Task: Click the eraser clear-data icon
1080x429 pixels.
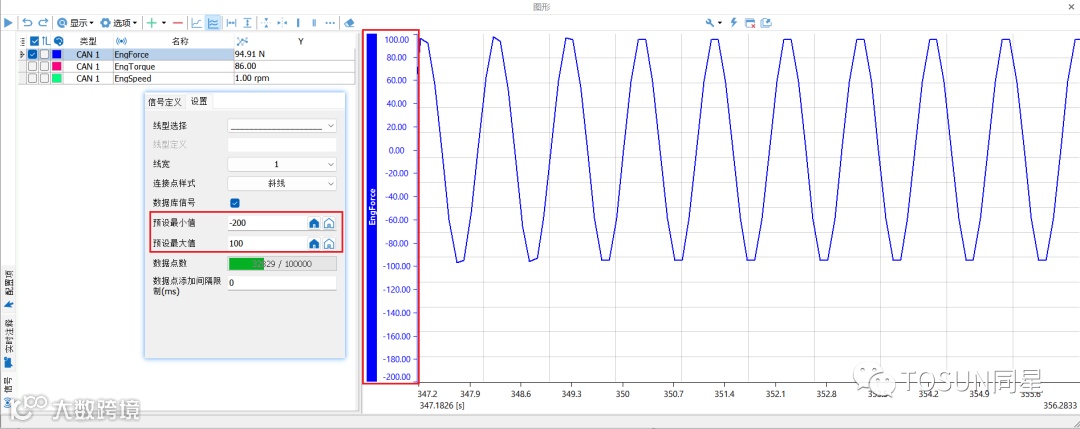Action: tap(349, 23)
